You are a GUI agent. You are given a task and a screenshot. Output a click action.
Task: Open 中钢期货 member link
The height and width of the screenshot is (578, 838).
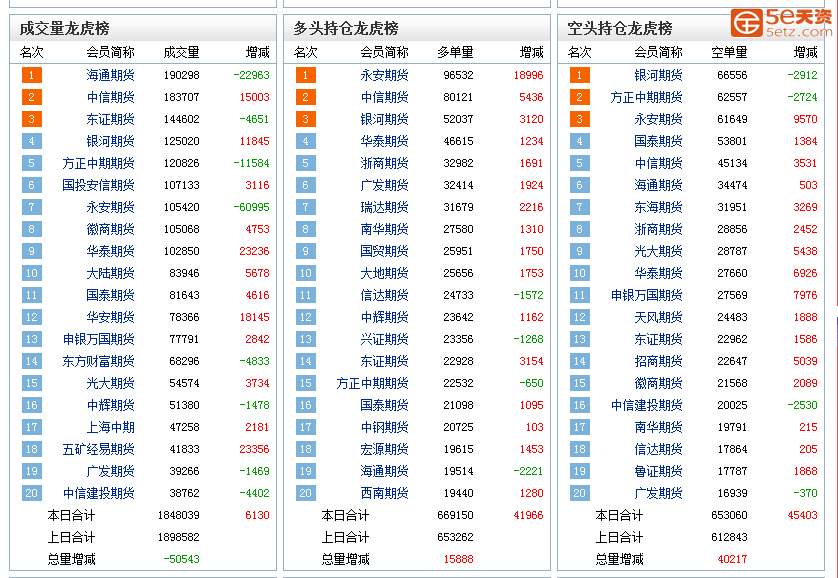click(384, 427)
